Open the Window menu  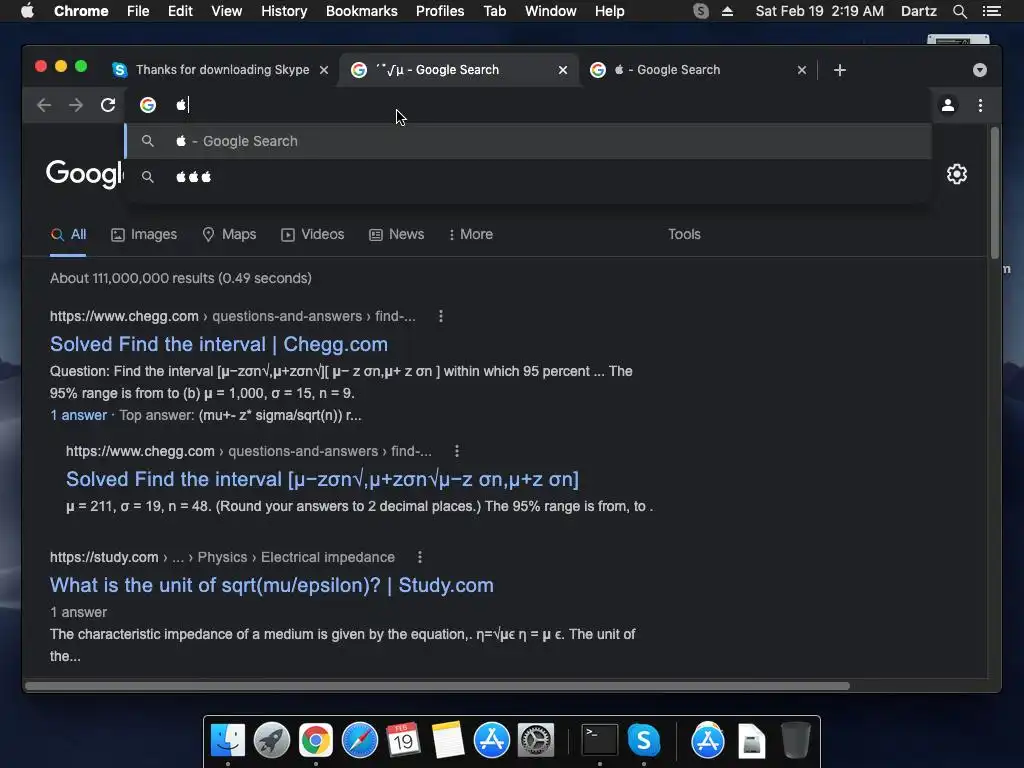[551, 11]
